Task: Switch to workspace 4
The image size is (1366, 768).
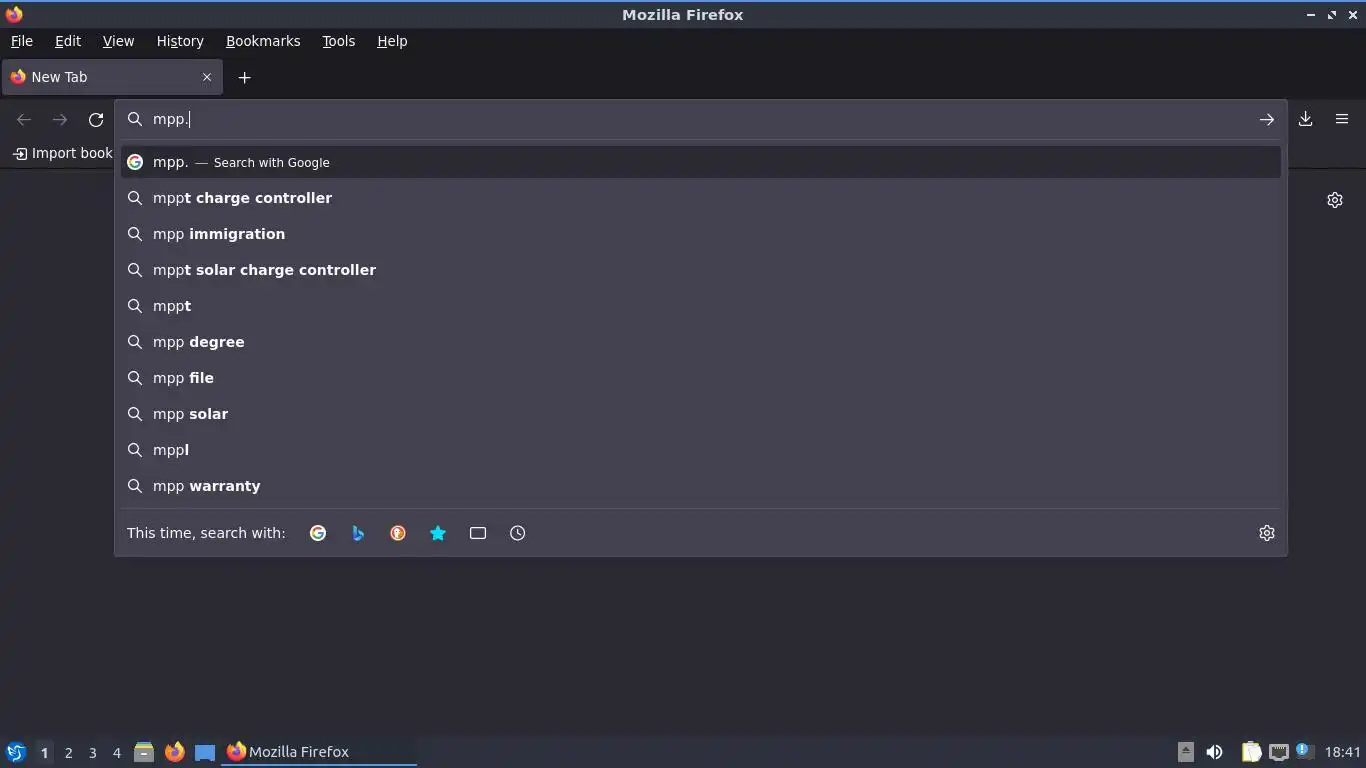Action: tap(116, 752)
